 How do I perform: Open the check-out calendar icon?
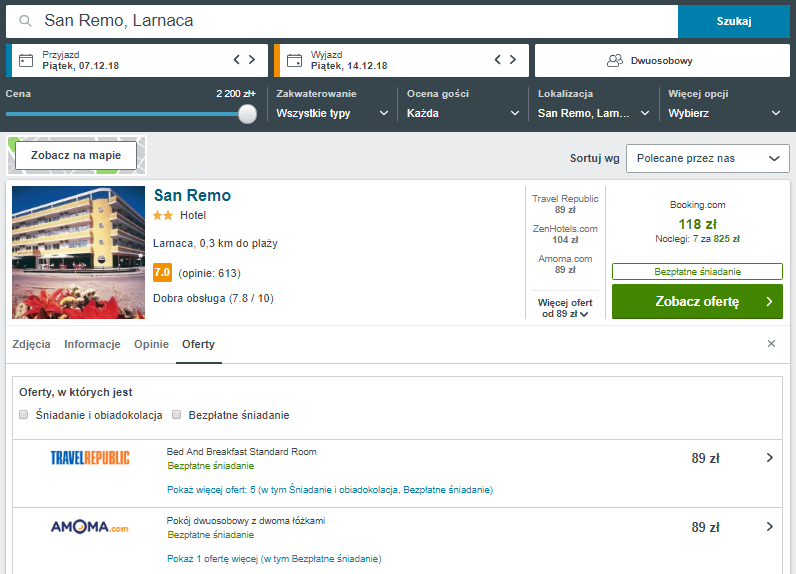pyautogui.click(x=294, y=60)
